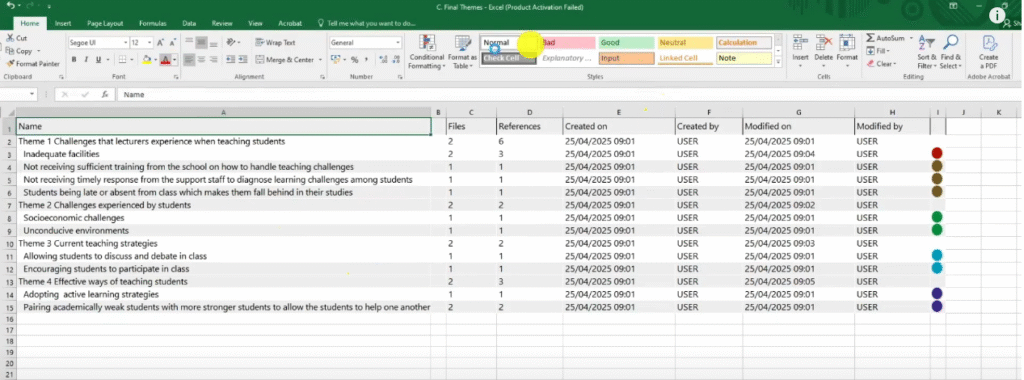This screenshot has height=380, width=1024.
Task: Open the Format as Table menu
Action: (463, 52)
